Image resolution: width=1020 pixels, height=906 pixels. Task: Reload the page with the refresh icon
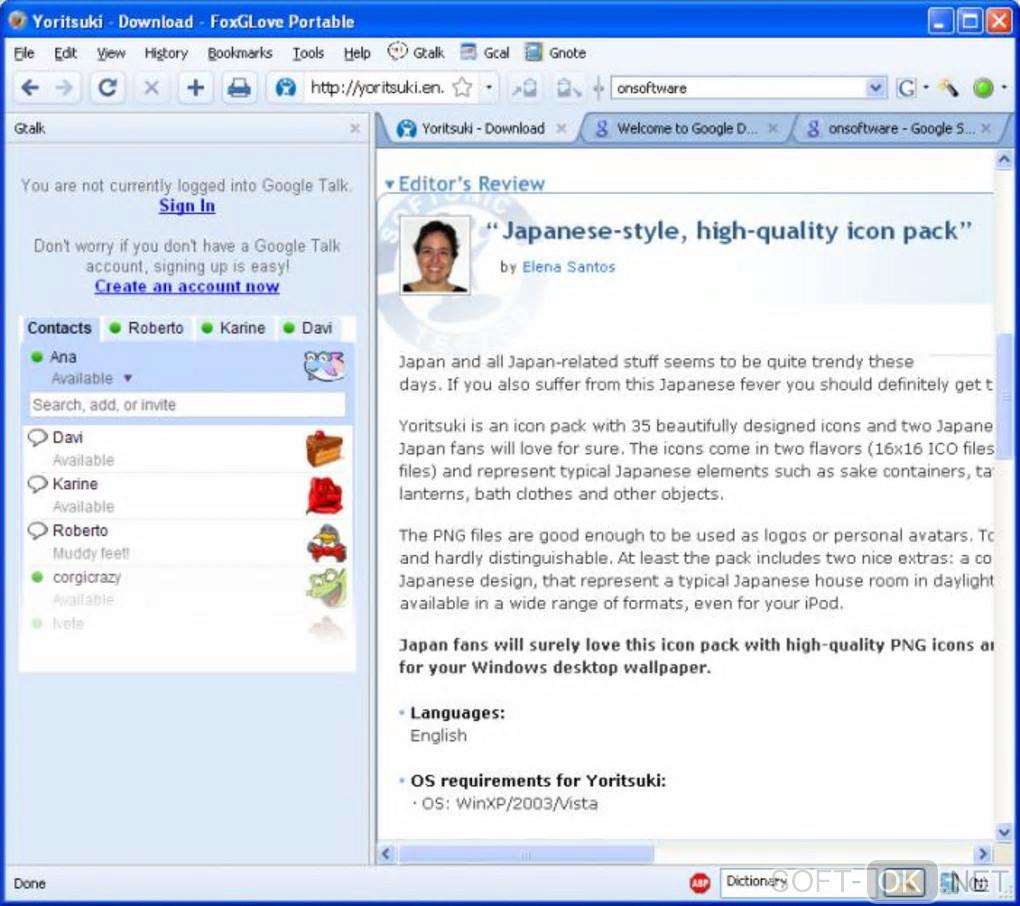pyautogui.click(x=107, y=87)
